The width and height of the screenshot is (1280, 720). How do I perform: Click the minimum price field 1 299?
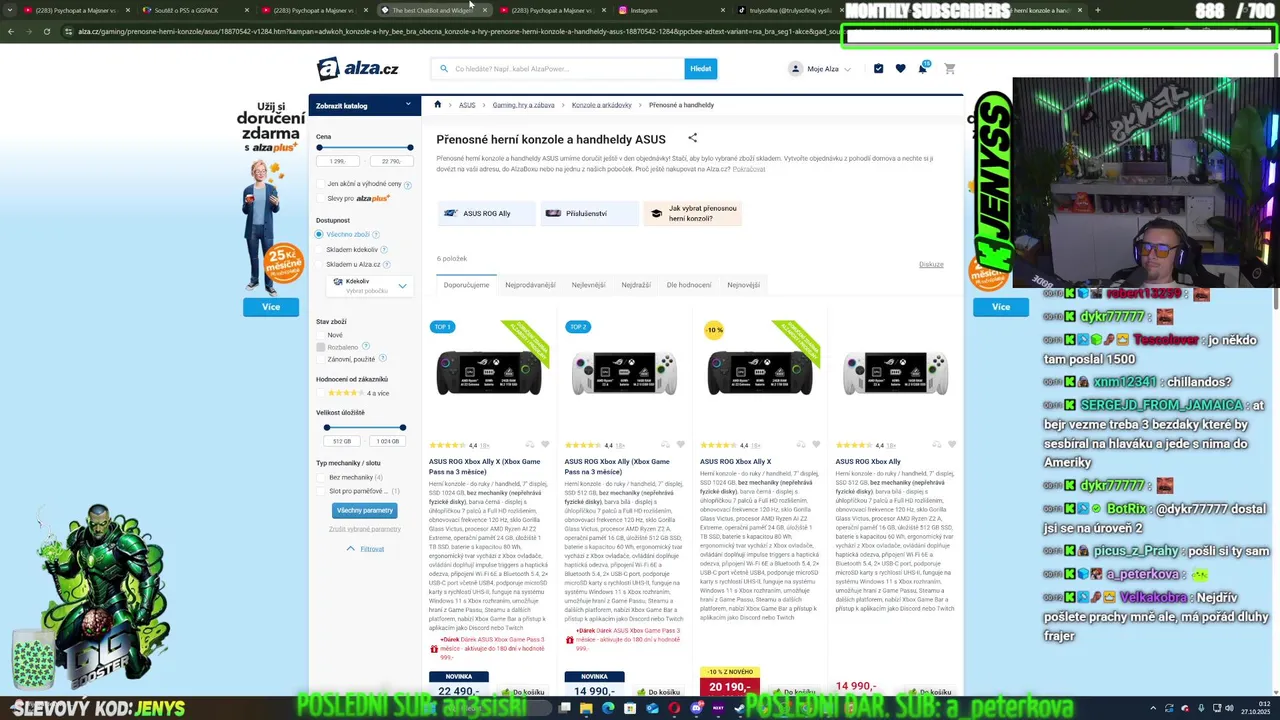click(338, 161)
